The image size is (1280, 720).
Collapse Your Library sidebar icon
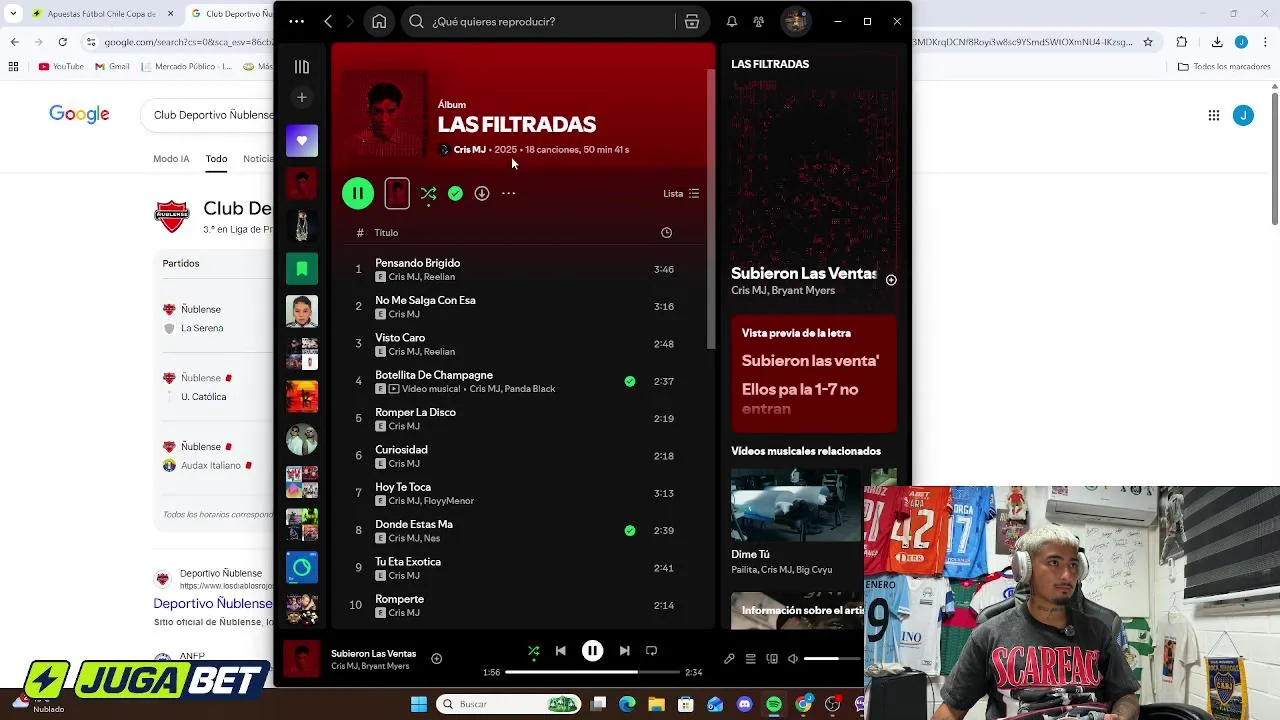(302, 67)
